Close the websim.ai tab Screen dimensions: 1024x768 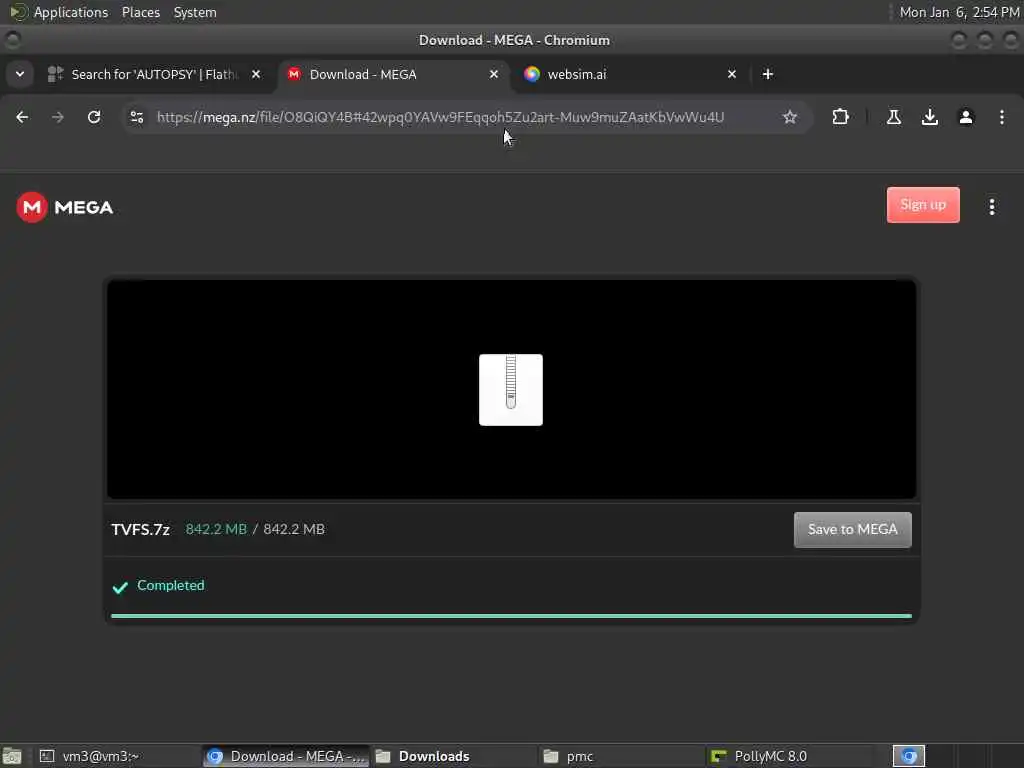click(x=732, y=74)
